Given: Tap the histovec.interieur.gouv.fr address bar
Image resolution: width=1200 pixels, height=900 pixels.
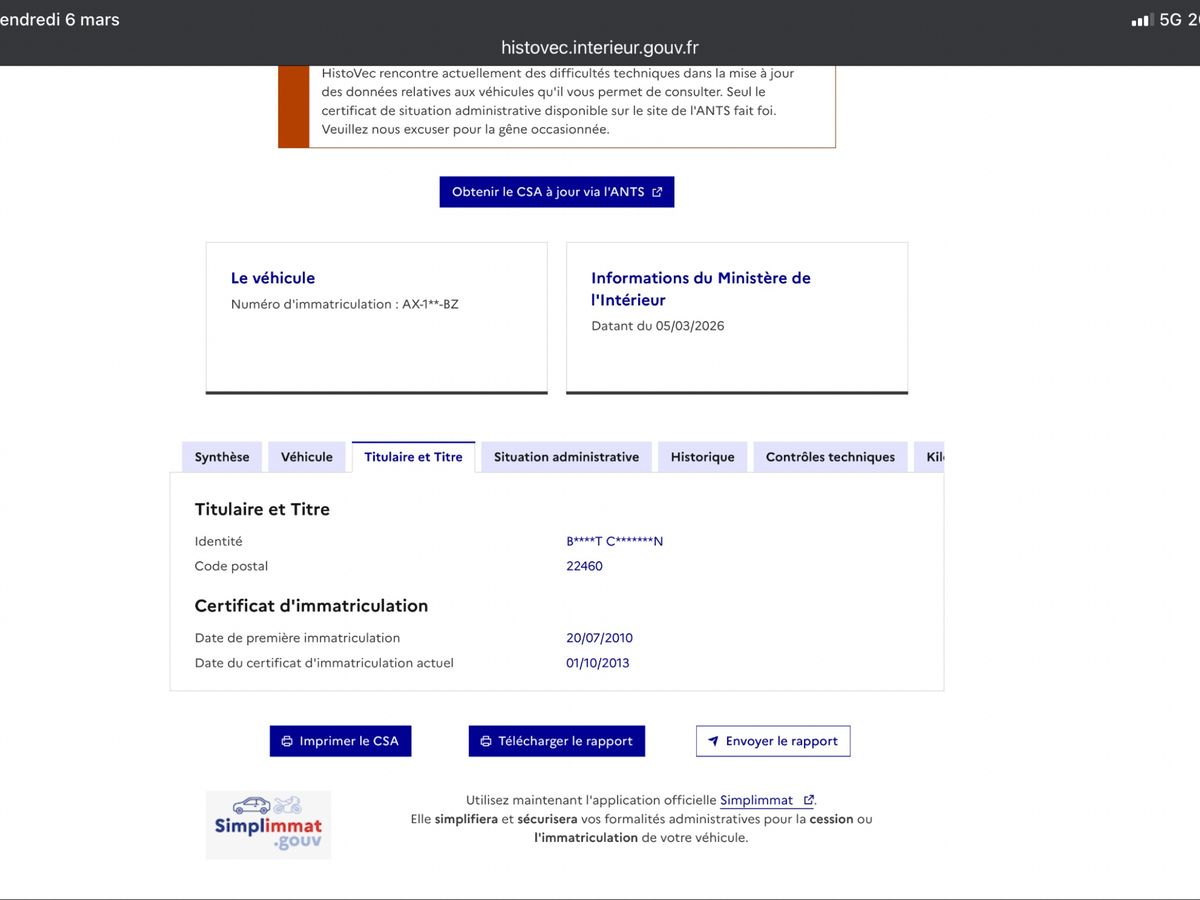Looking at the screenshot, I should click(x=600, y=47).
